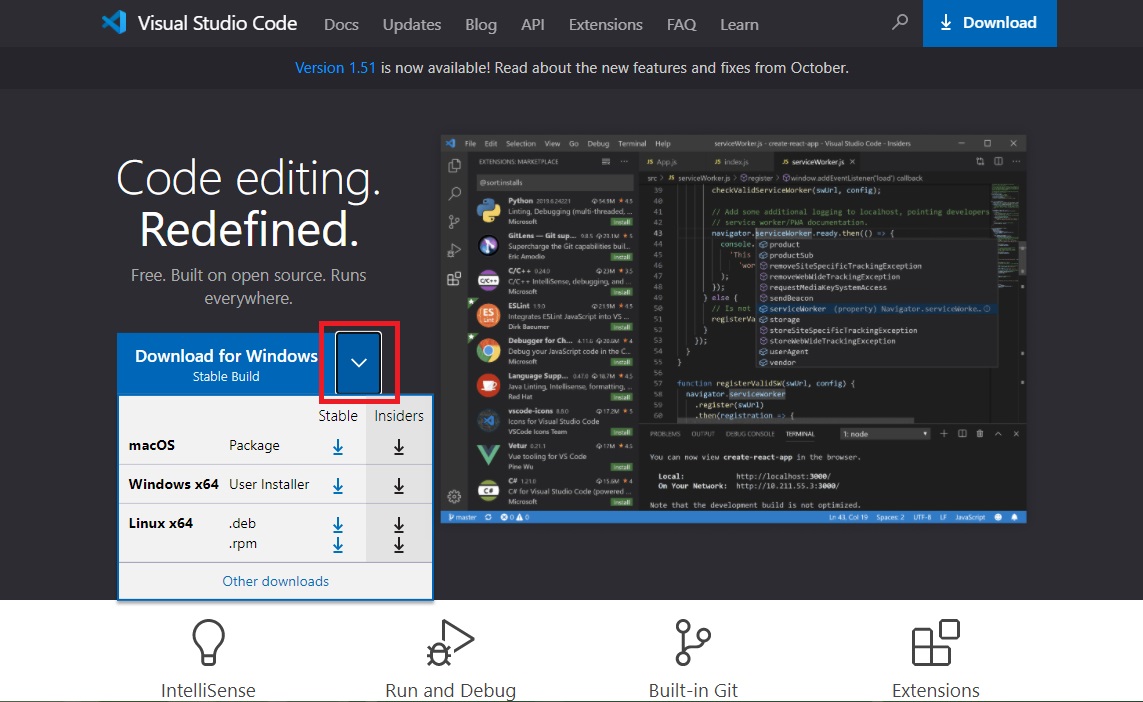Collapse the download options chevron dropdown

click(x=359, y=362)
